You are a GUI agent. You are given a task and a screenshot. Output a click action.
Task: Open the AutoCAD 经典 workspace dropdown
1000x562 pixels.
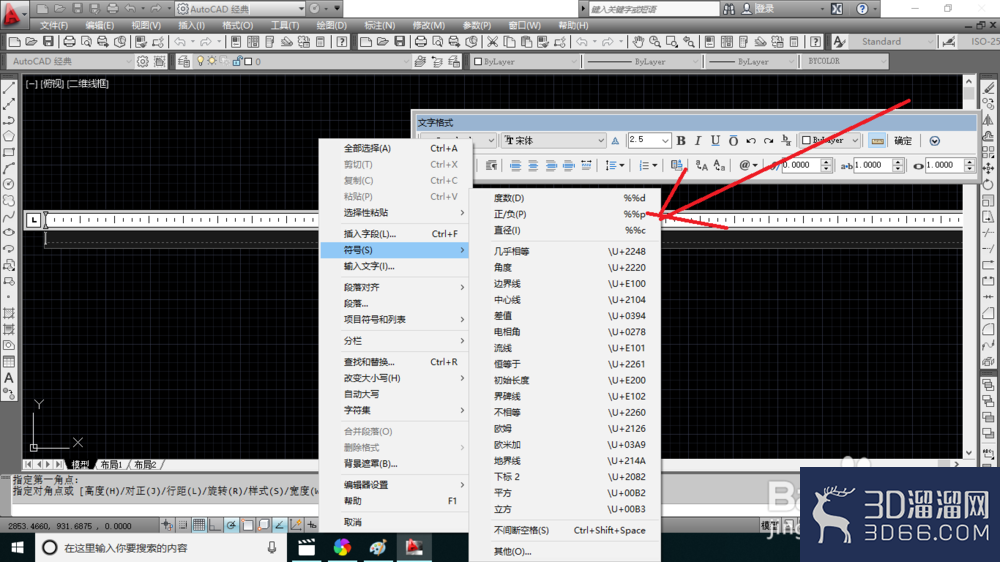pyautogui.click(x=70, y=61)
